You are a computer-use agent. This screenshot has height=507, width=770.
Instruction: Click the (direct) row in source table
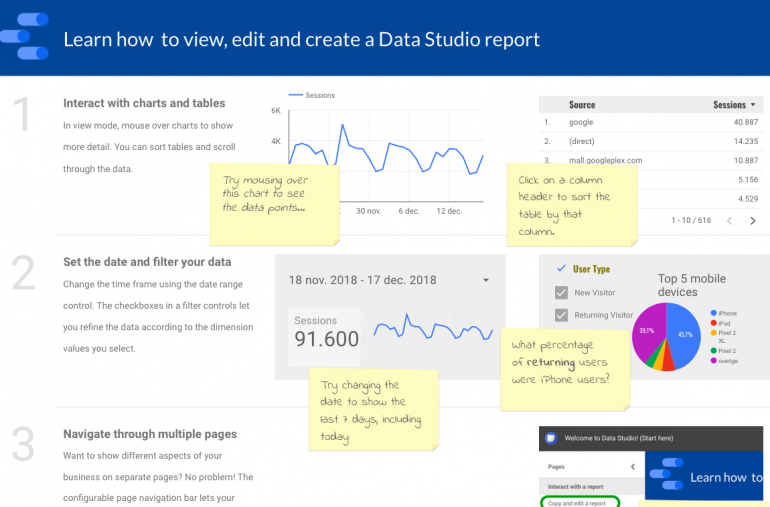651,141
